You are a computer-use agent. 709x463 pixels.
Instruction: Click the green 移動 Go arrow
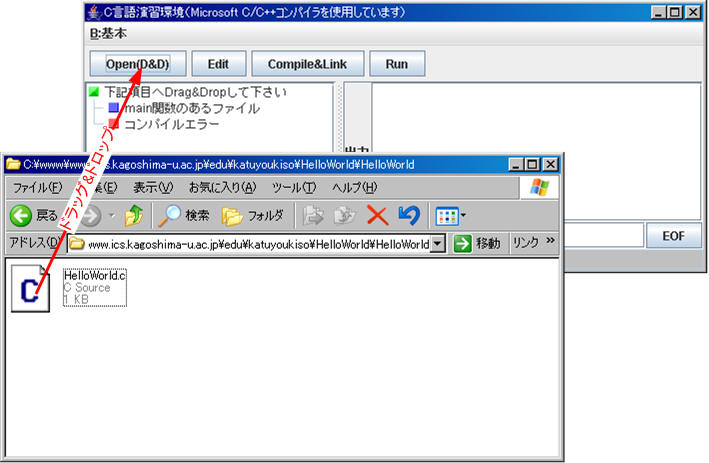(x=462, y=243)
